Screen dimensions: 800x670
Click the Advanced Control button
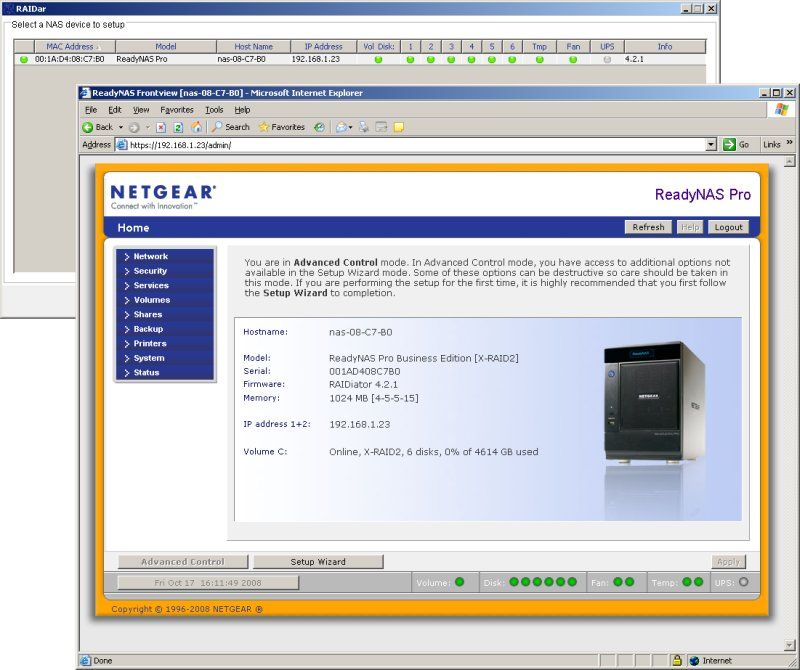click(x=183, y=562)
